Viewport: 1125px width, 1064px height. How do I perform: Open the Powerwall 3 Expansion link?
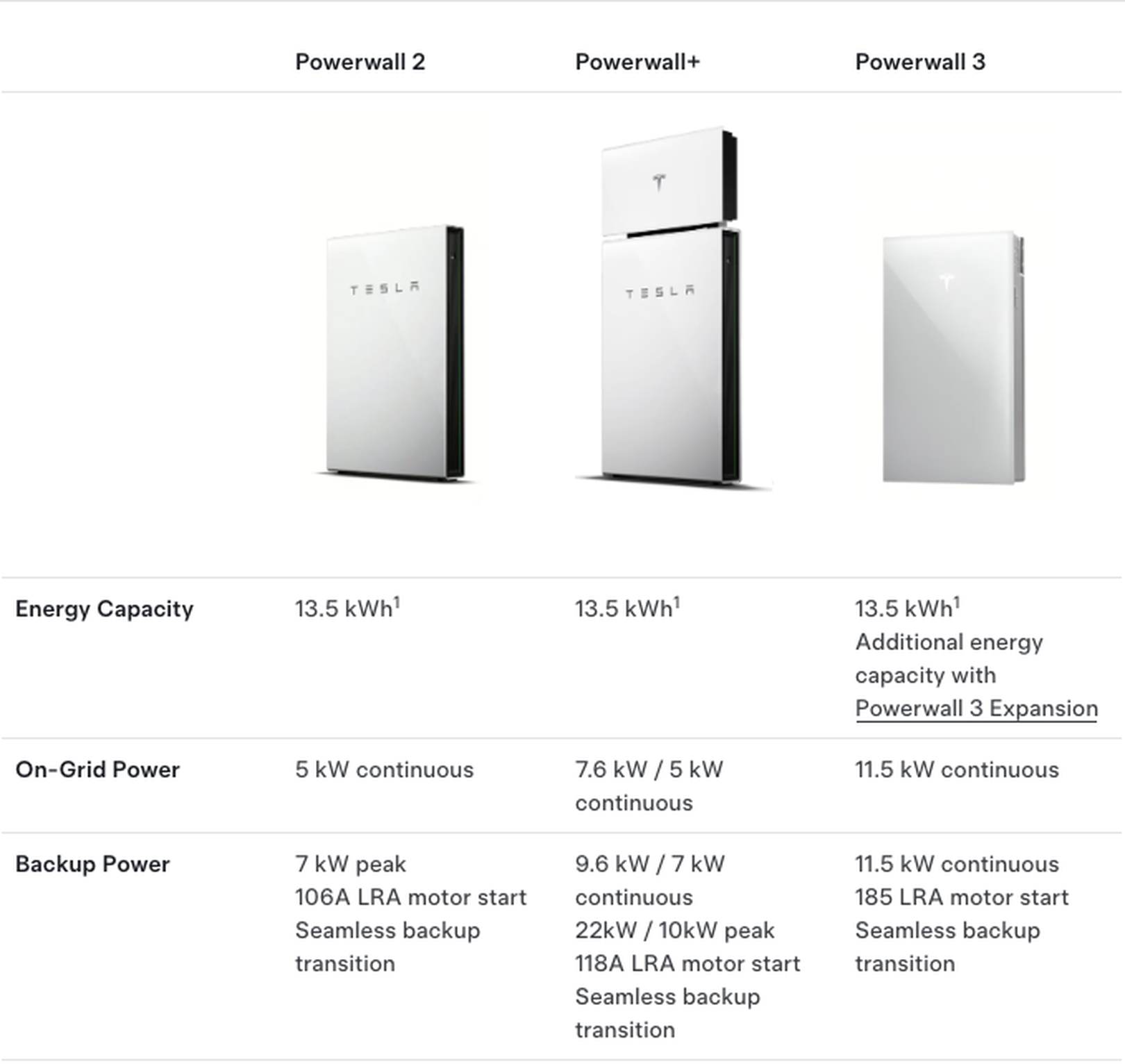976,708
